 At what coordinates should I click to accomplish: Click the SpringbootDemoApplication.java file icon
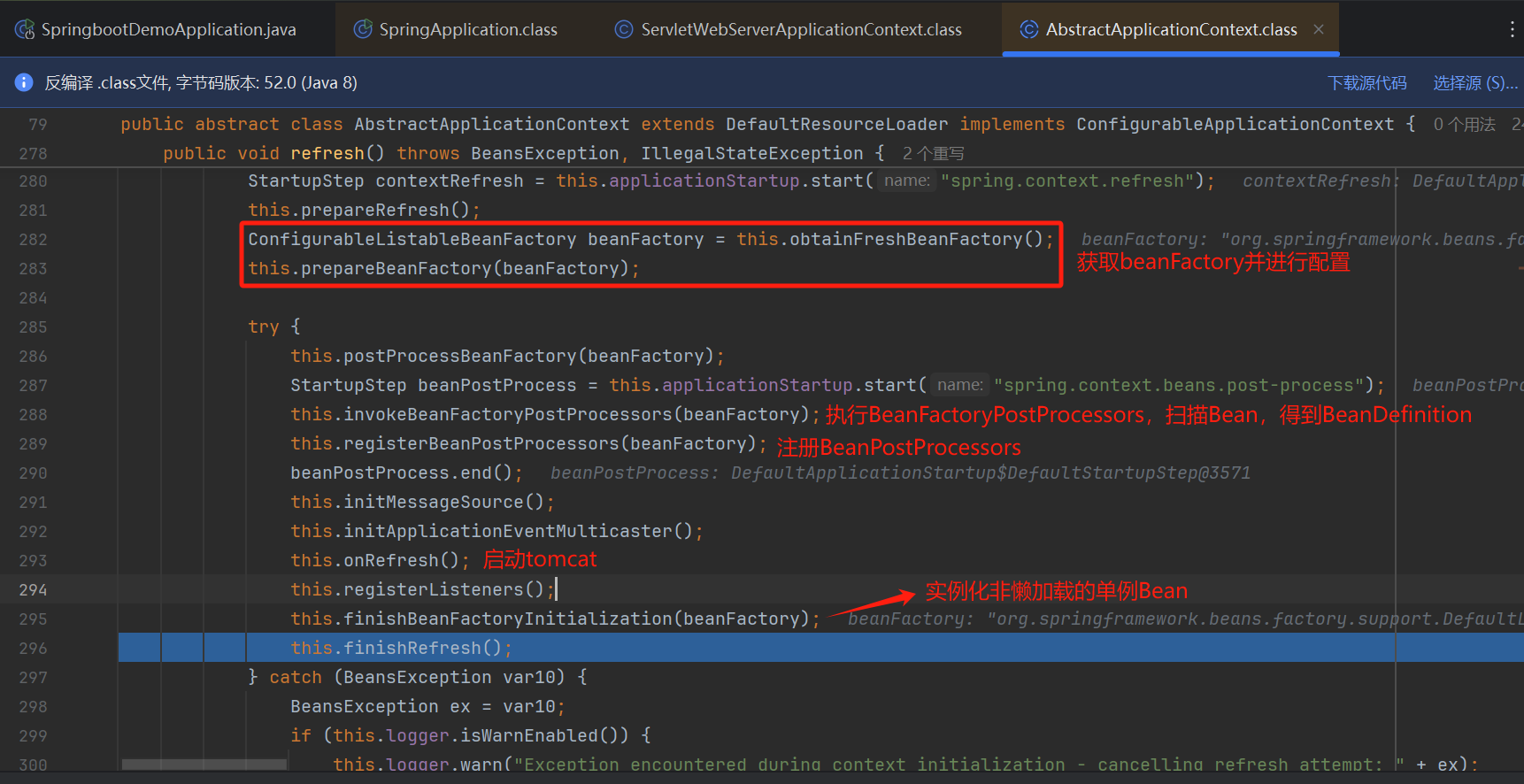(x=25, y=29)
